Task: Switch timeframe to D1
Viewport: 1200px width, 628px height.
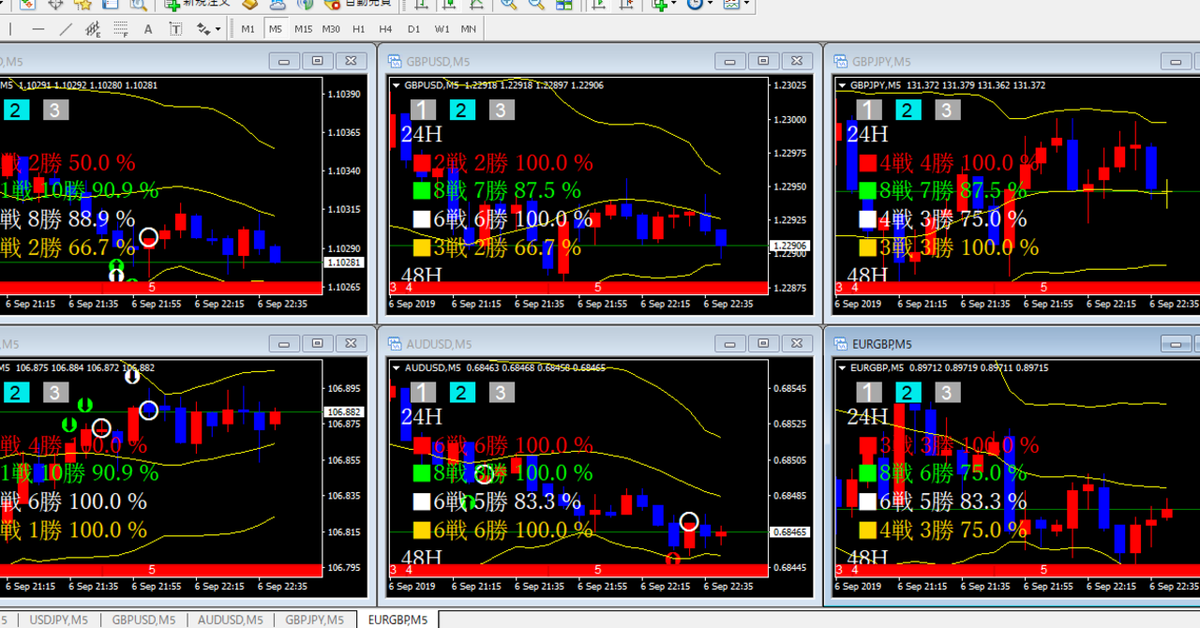Action: coord(413,29)
